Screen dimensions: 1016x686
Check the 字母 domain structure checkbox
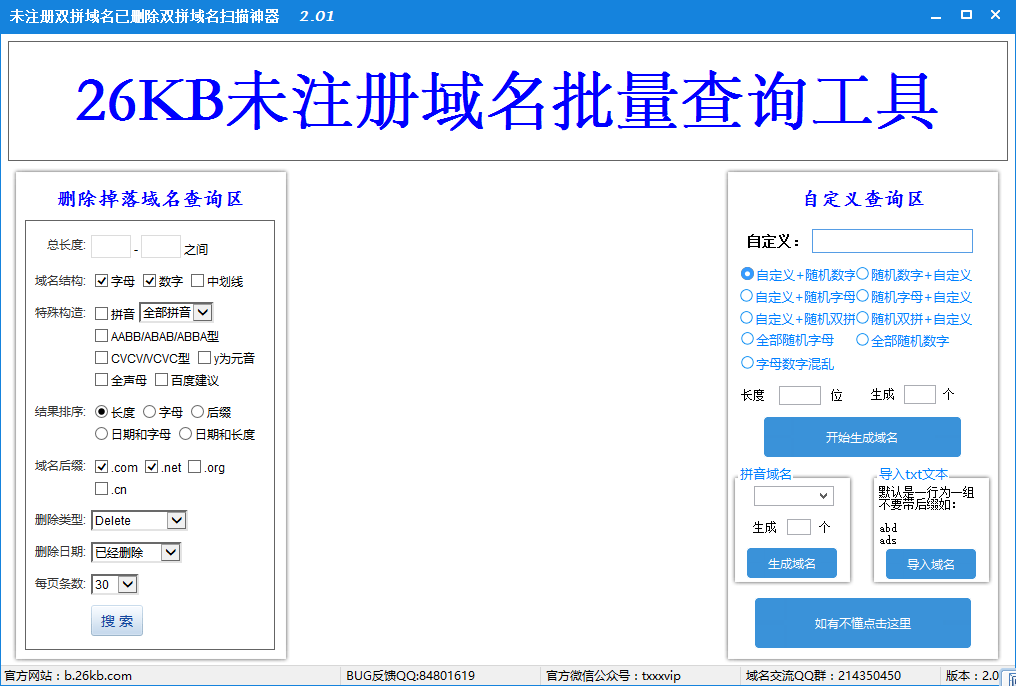click(101, 280)
